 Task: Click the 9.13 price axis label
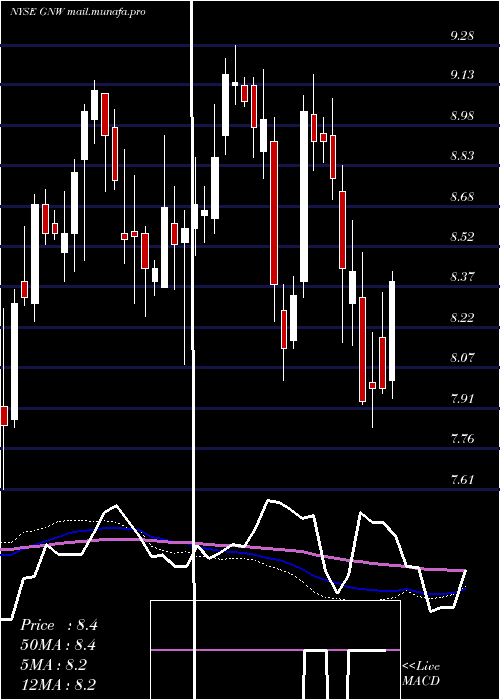462,75
